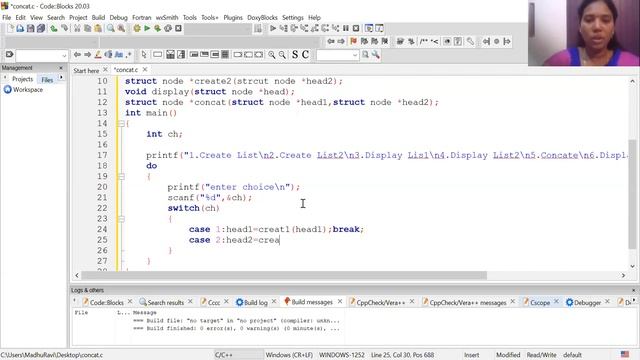Collapse the switch block fold at line 23

point(121,219)
